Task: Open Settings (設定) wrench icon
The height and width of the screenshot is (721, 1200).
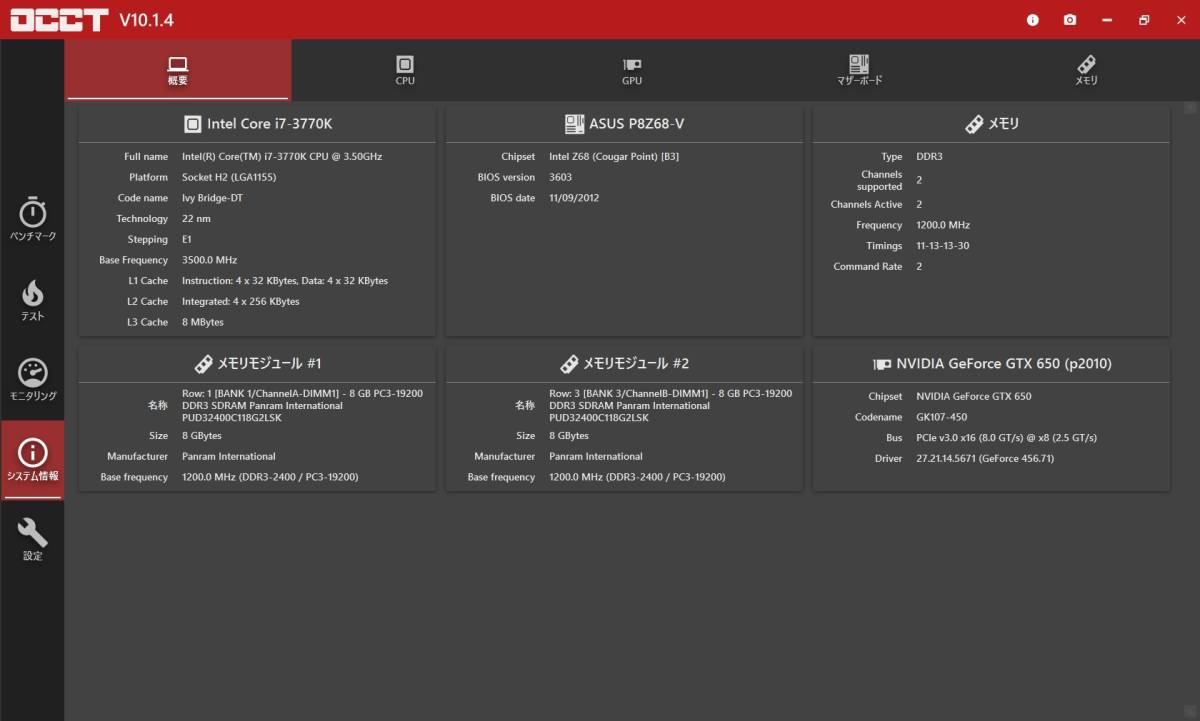Action: click(x=33, y=539)
